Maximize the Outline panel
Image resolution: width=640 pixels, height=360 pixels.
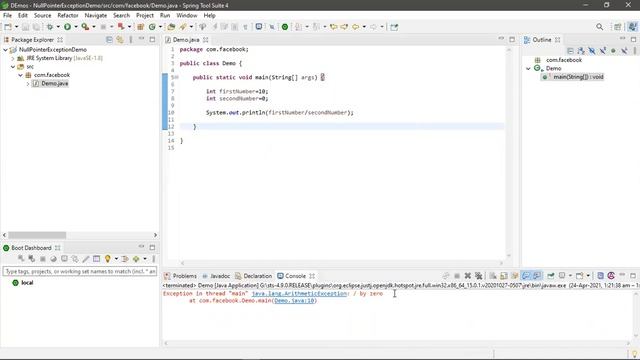(x=633, y=40)
